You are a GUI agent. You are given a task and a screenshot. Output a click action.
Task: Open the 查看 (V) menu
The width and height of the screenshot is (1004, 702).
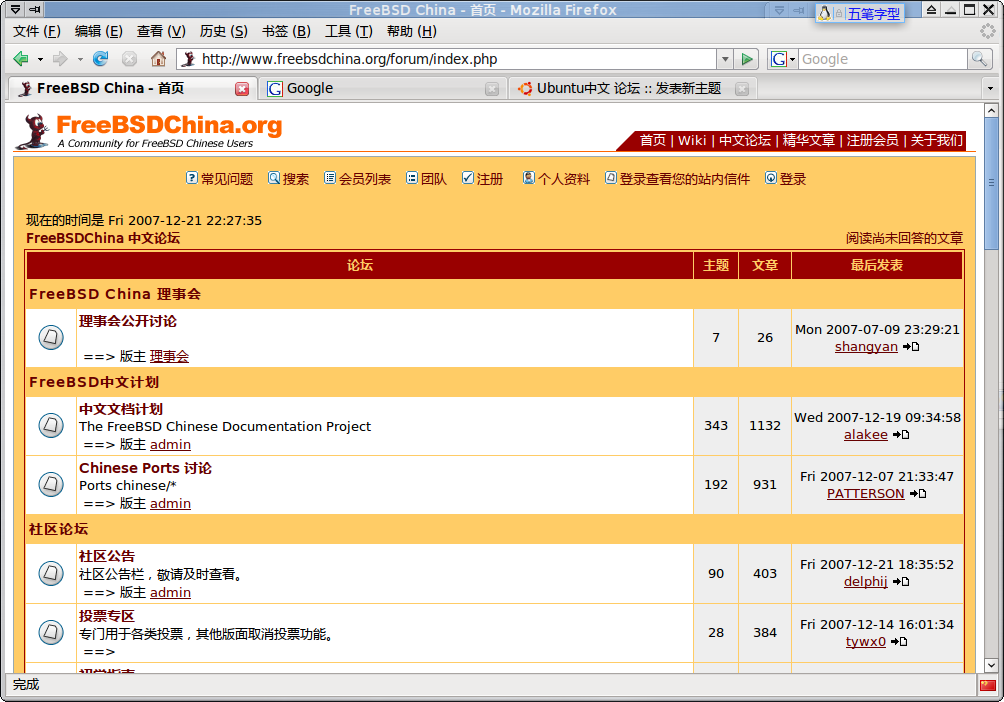161,31
